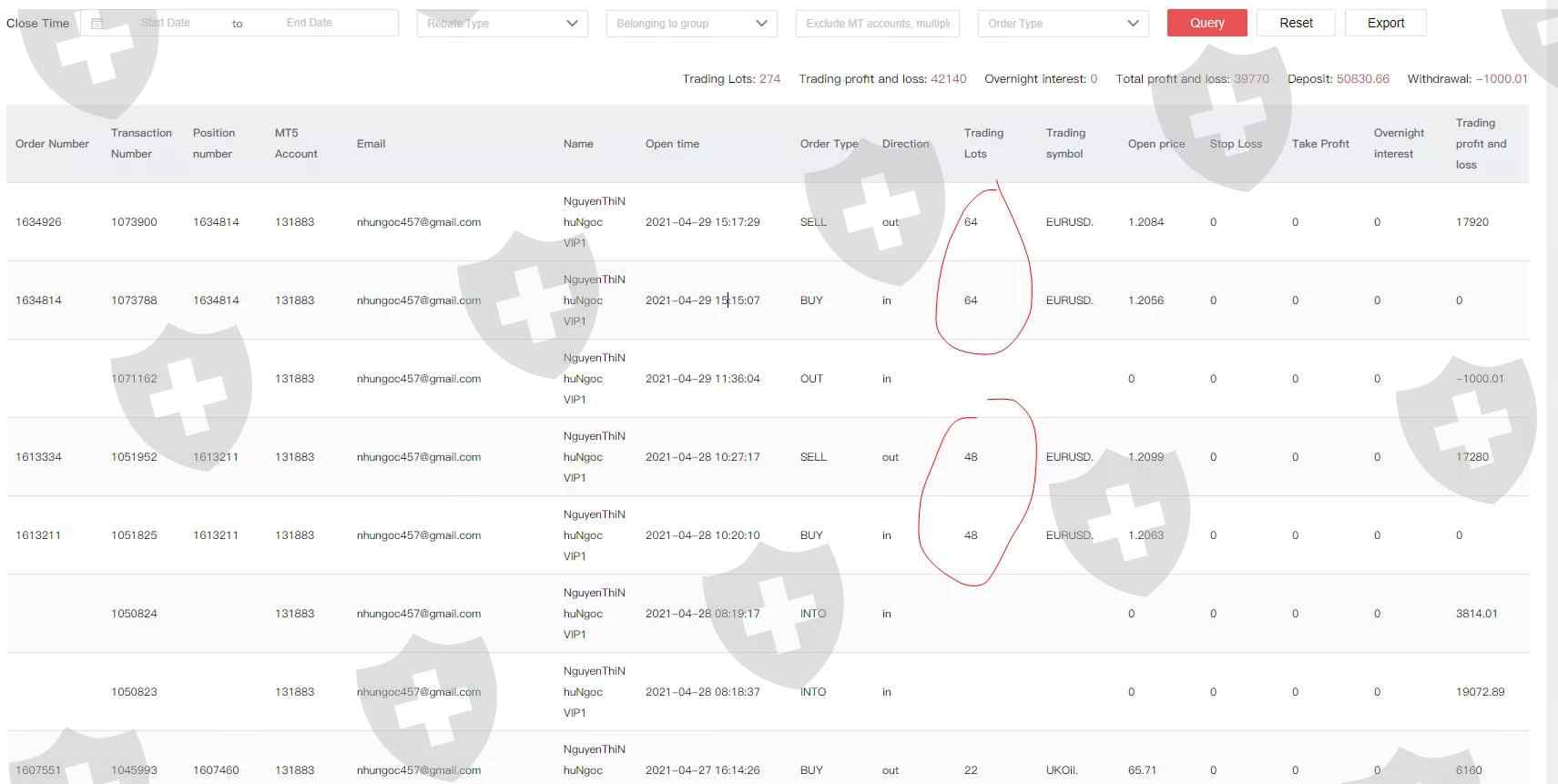Click the Take Profit column header
This screenshot has width=1558, height=784.
pyautogui.click(x=1320, y=144)
